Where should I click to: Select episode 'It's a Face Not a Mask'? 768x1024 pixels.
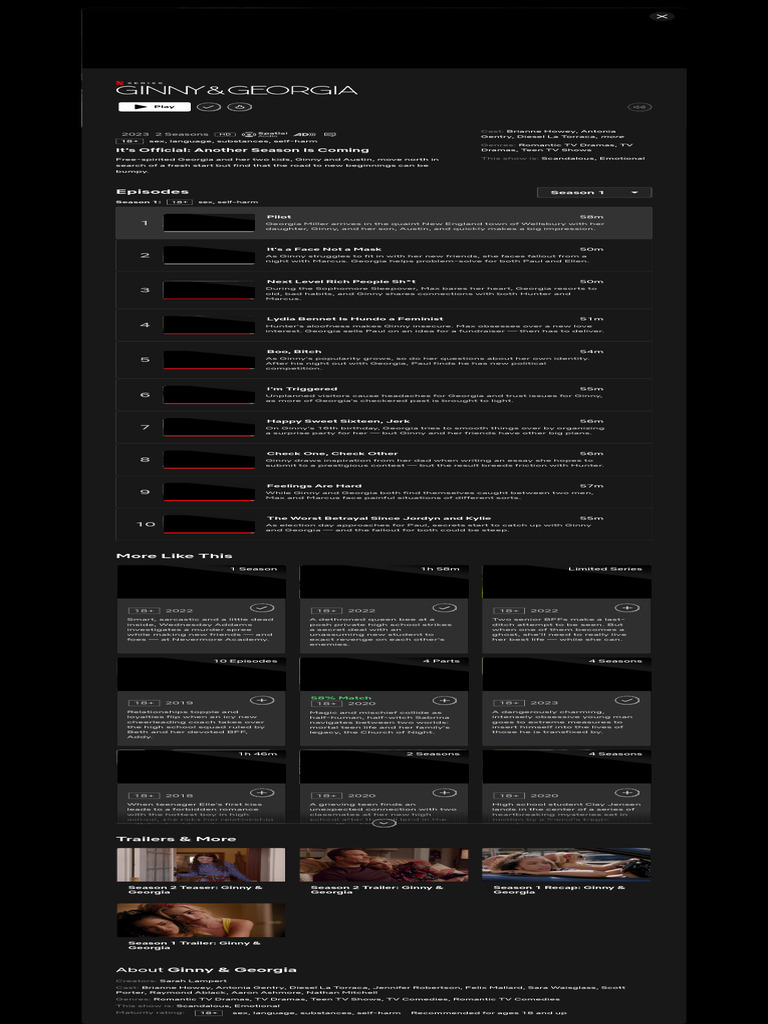click(384, 255)
